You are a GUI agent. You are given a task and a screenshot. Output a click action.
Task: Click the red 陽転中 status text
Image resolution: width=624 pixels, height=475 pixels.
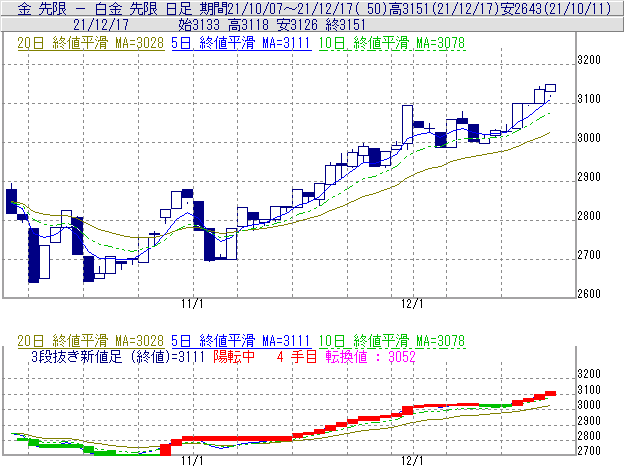pos(234,356)
